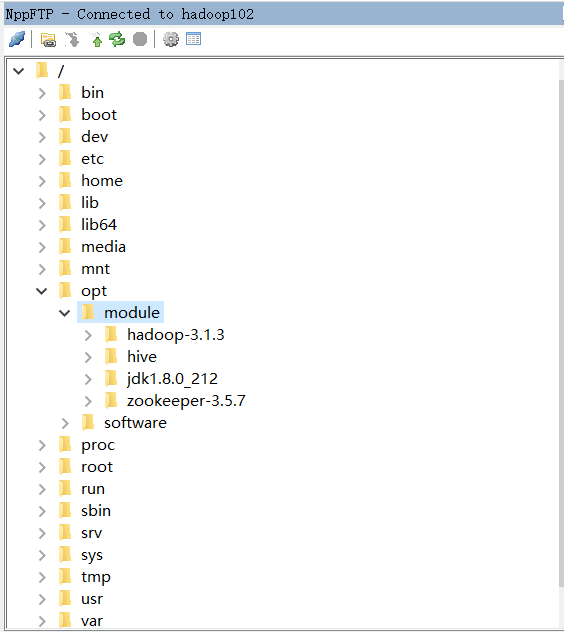Select the etc folder name

point(92,159)
